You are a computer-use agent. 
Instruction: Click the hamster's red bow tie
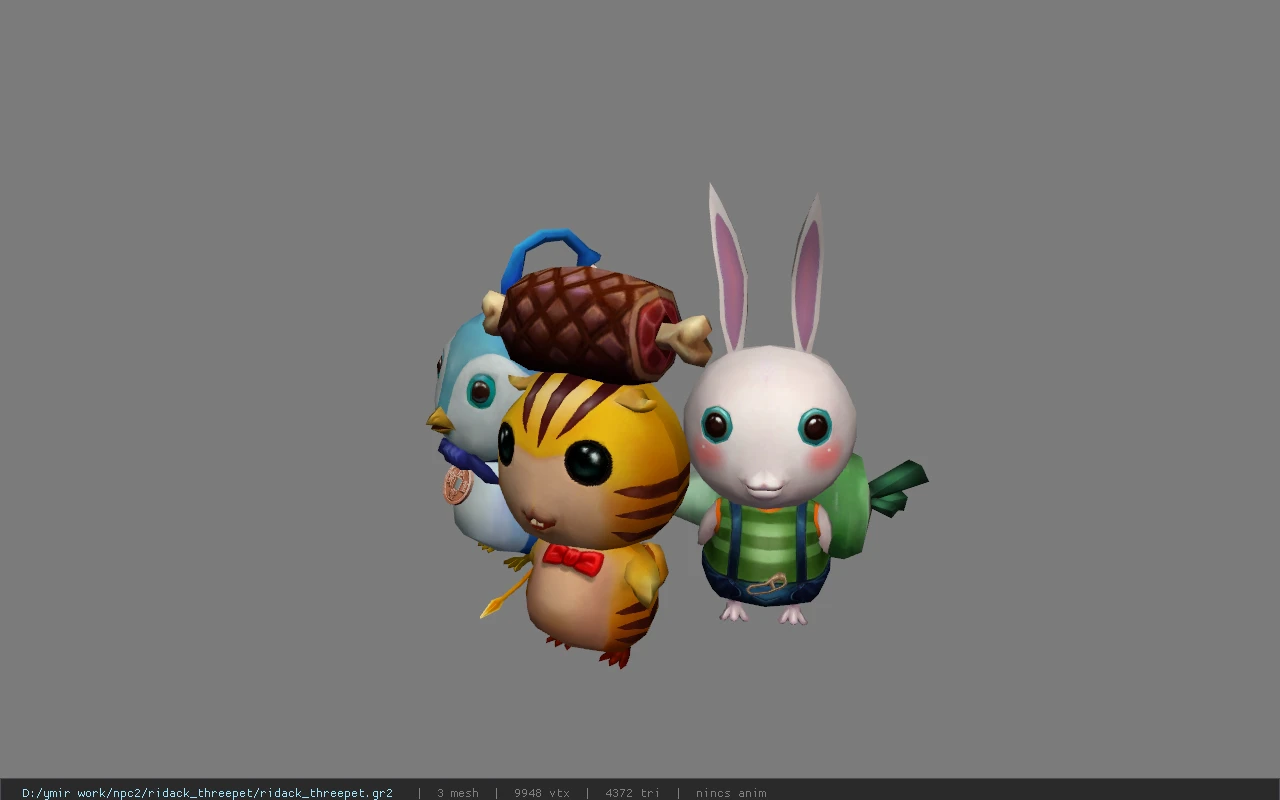pyautogui.click(x=573, y=559)
